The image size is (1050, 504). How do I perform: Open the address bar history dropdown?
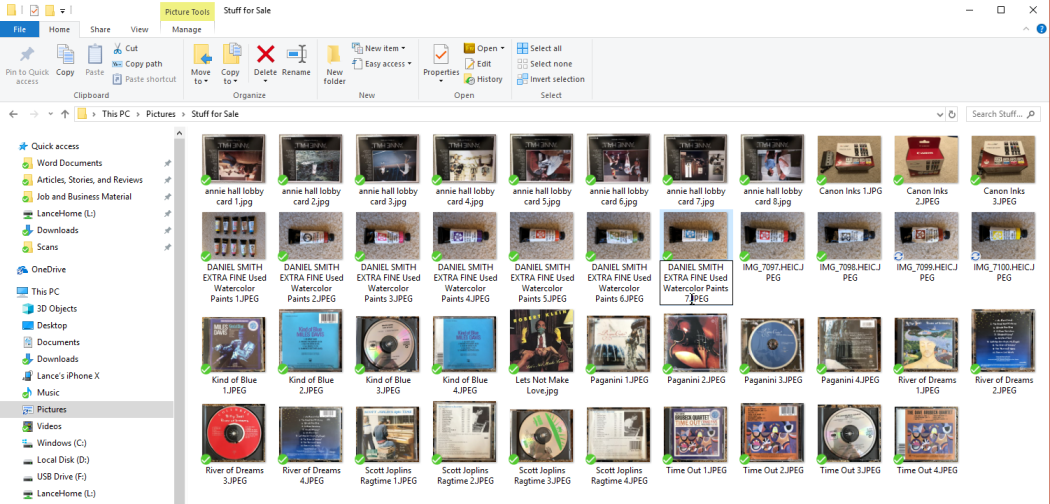coord(939,114)
